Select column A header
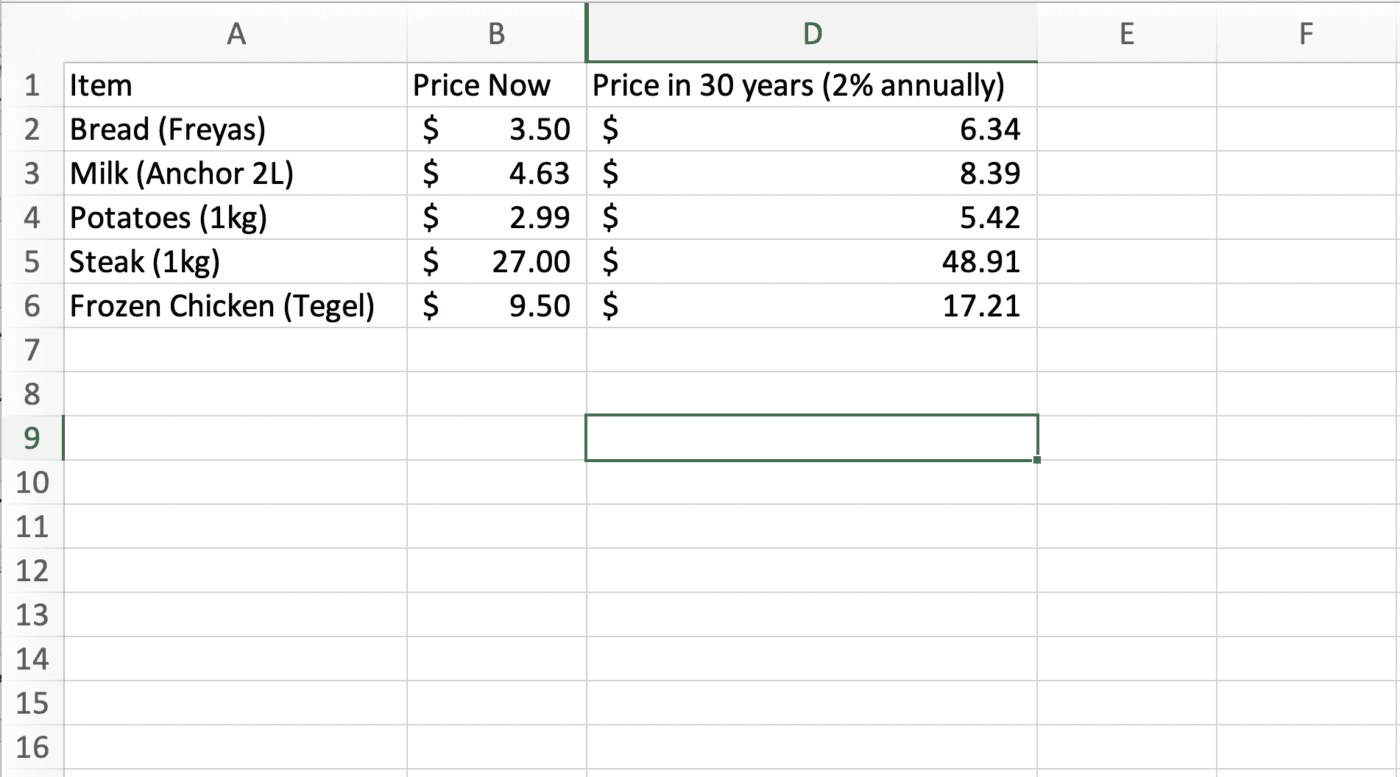The width and height of the screenshot is (1400, 777). (236, 33)
